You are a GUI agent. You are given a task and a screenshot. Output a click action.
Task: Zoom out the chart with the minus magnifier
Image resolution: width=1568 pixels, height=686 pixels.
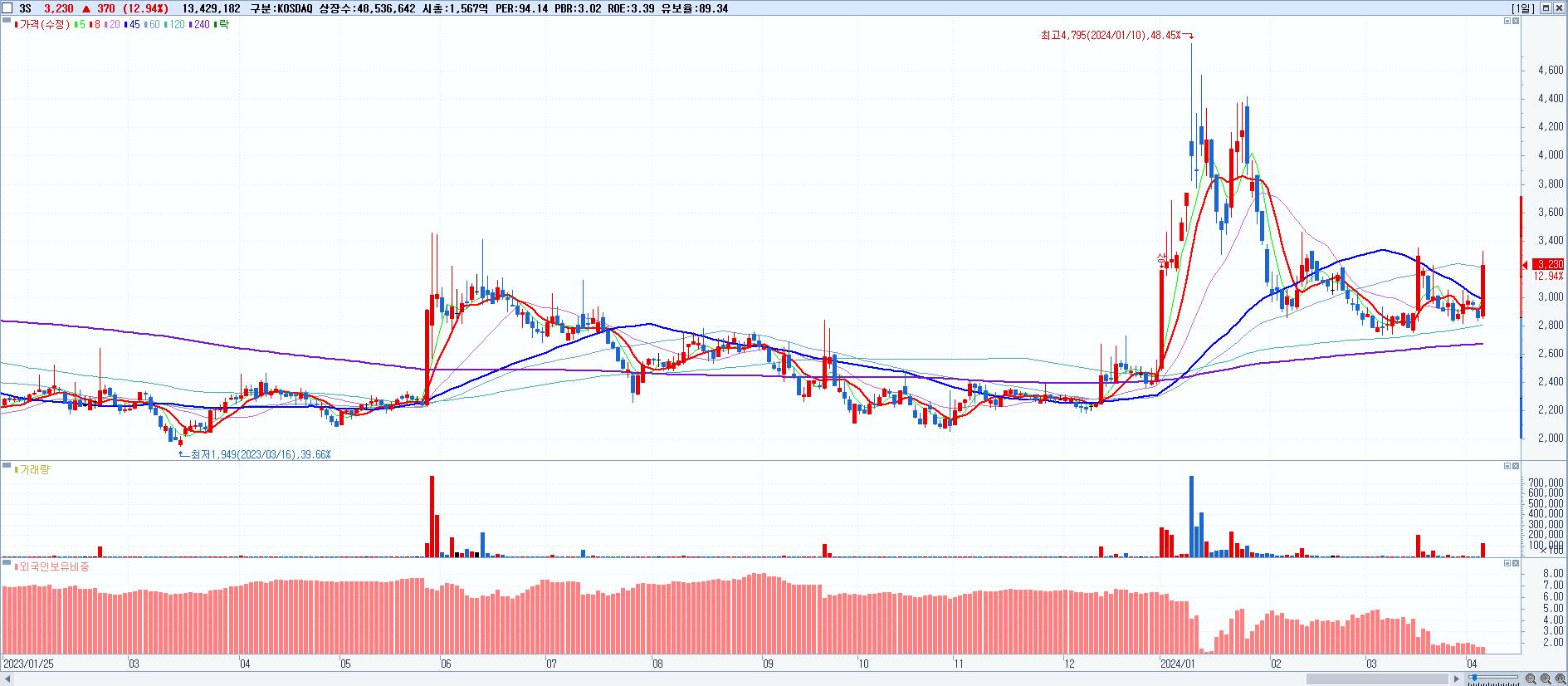1531,679
